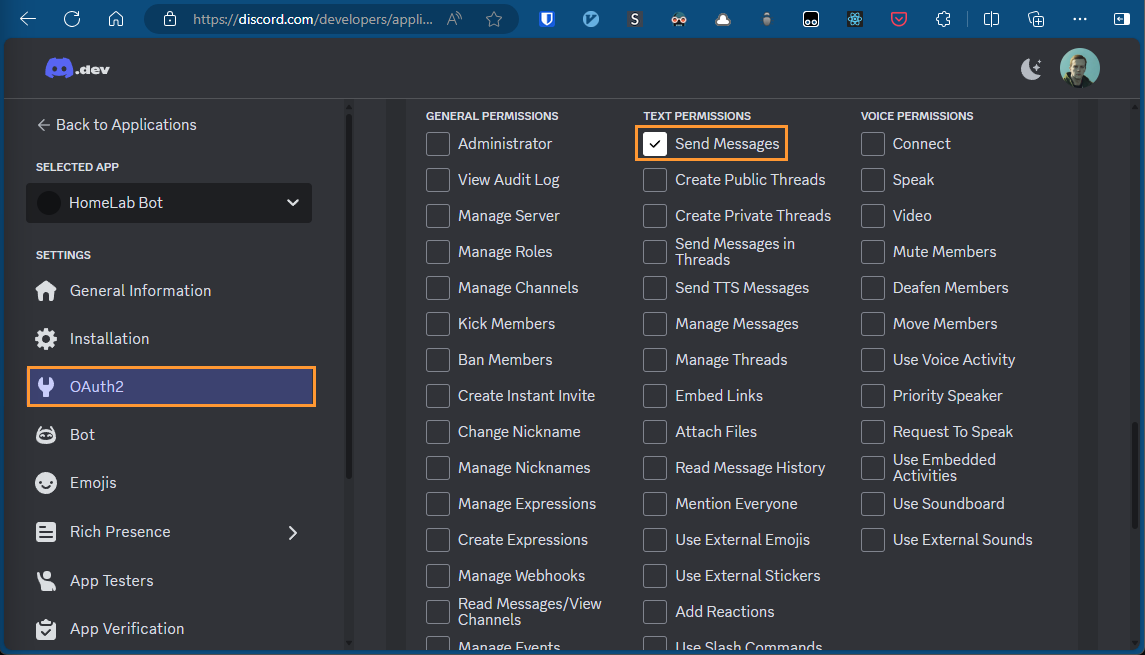
Task: Add page to favorites star
Action: pyautogui.click(x=493, y=19)
